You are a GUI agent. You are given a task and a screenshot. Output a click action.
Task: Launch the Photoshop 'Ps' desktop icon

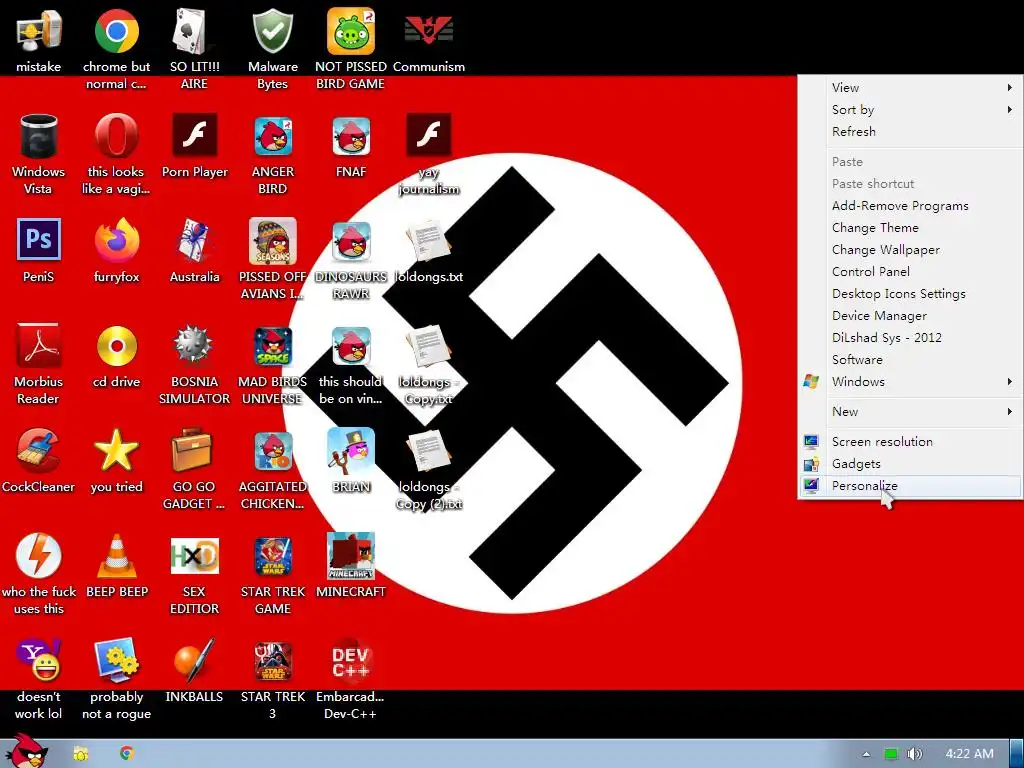pyautogui.click(x=38, y=240)
